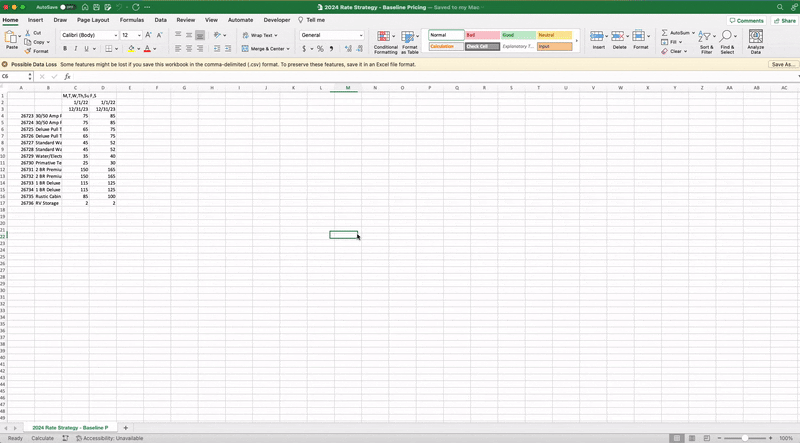Apply Italic formatting from the ribbon
The height and width of the screenshot is (443, 800).
[76, 48]
